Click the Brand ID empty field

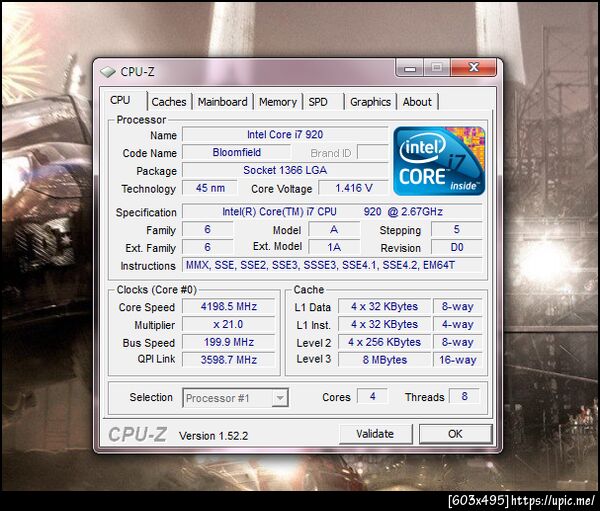pos(373,152)
